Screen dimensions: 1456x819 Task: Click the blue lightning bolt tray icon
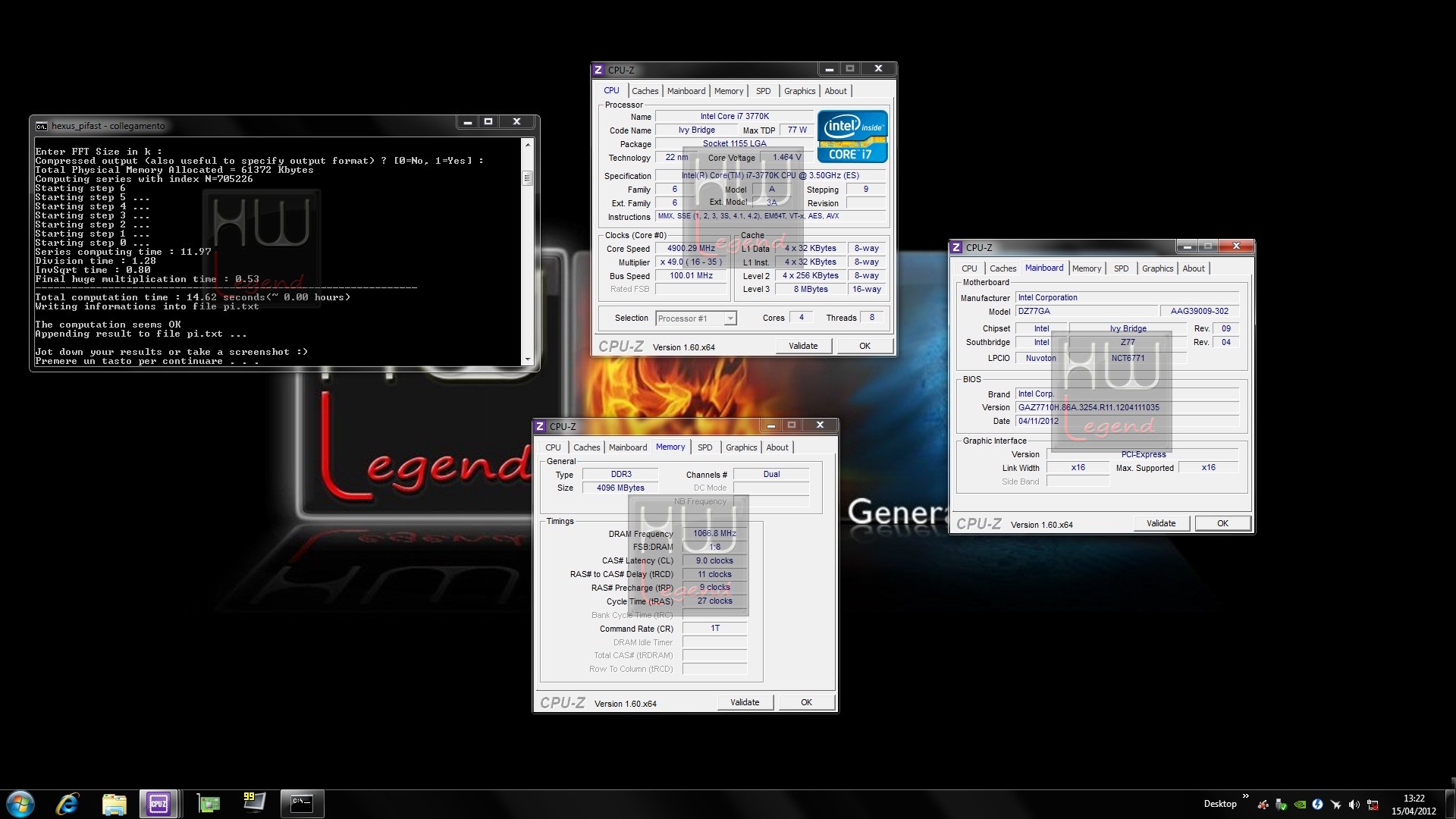(1318, 805)
